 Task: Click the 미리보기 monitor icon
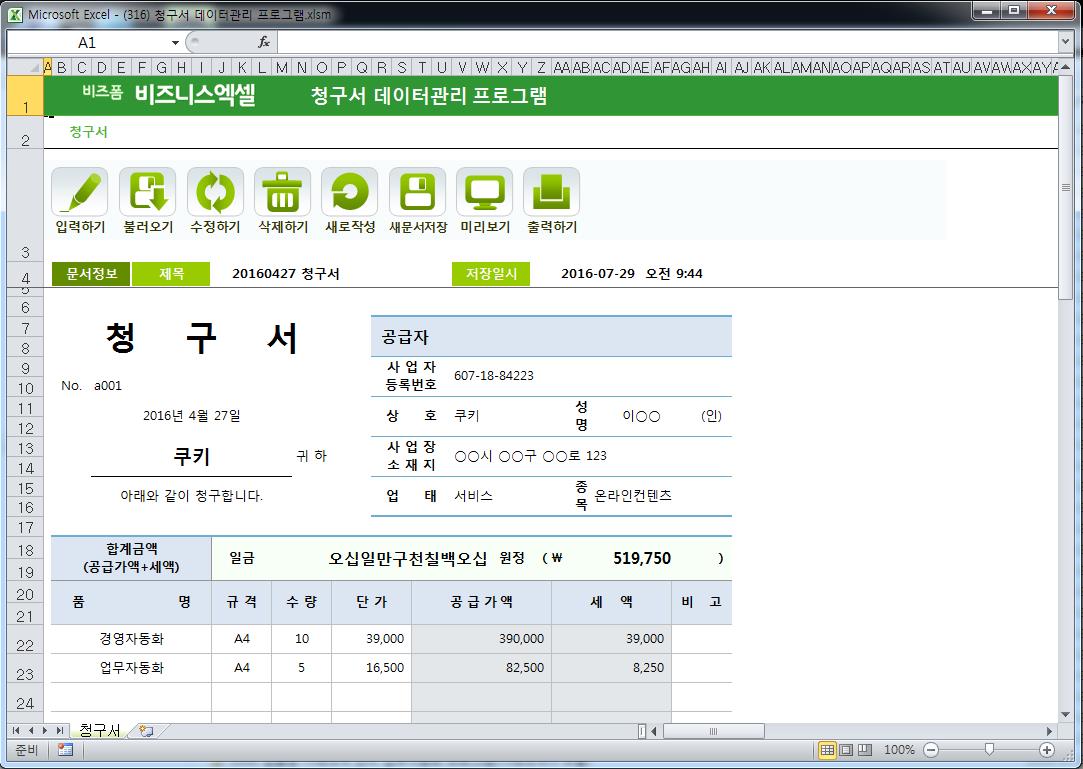click(484, 192)
